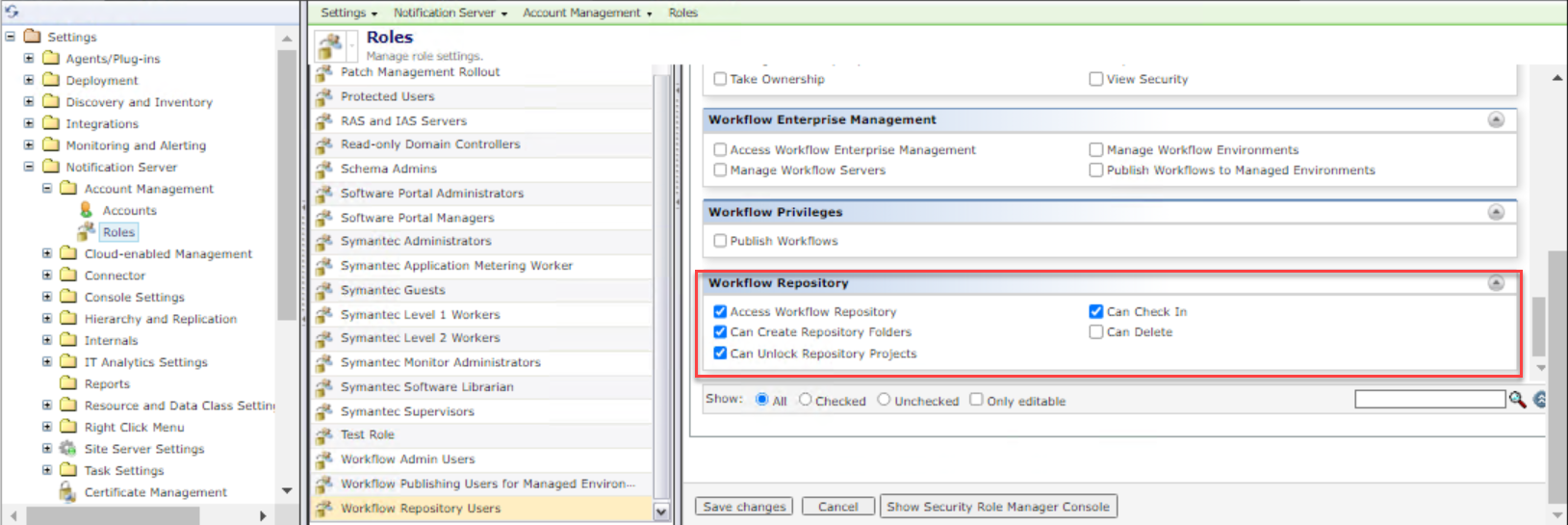Click the Site Server Settings gear icon
Screen dimensions: 1568x525
(67, 449)
